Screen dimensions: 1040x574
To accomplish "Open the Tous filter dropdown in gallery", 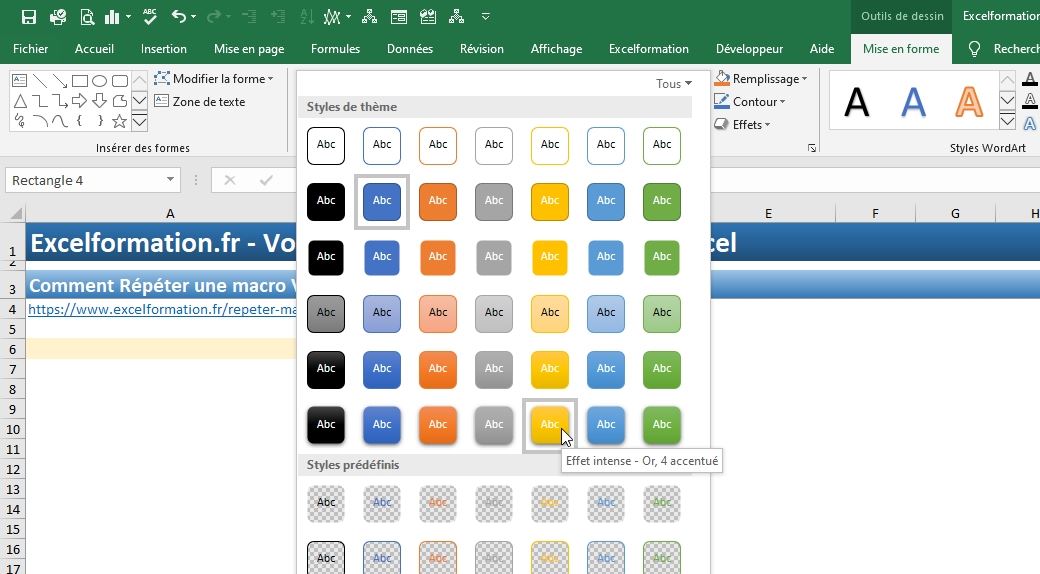I will click(x=674, y=84).
